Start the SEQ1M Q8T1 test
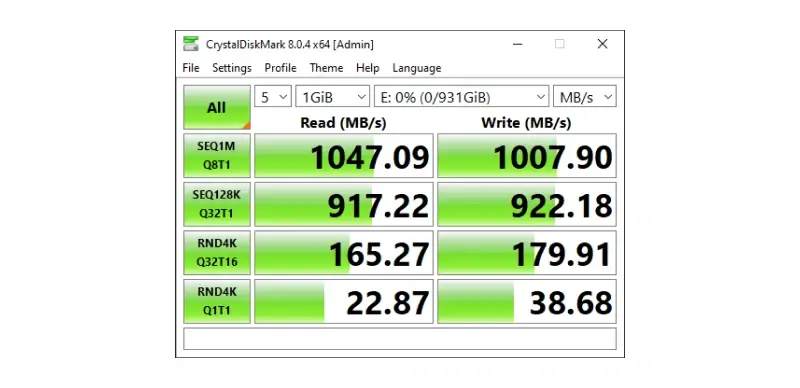The image size is (800, 388). 217,156
